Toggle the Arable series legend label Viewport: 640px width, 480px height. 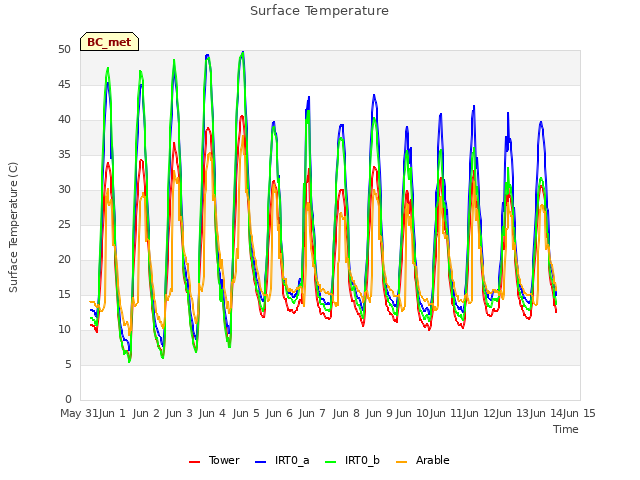click(x=432, y=460)
